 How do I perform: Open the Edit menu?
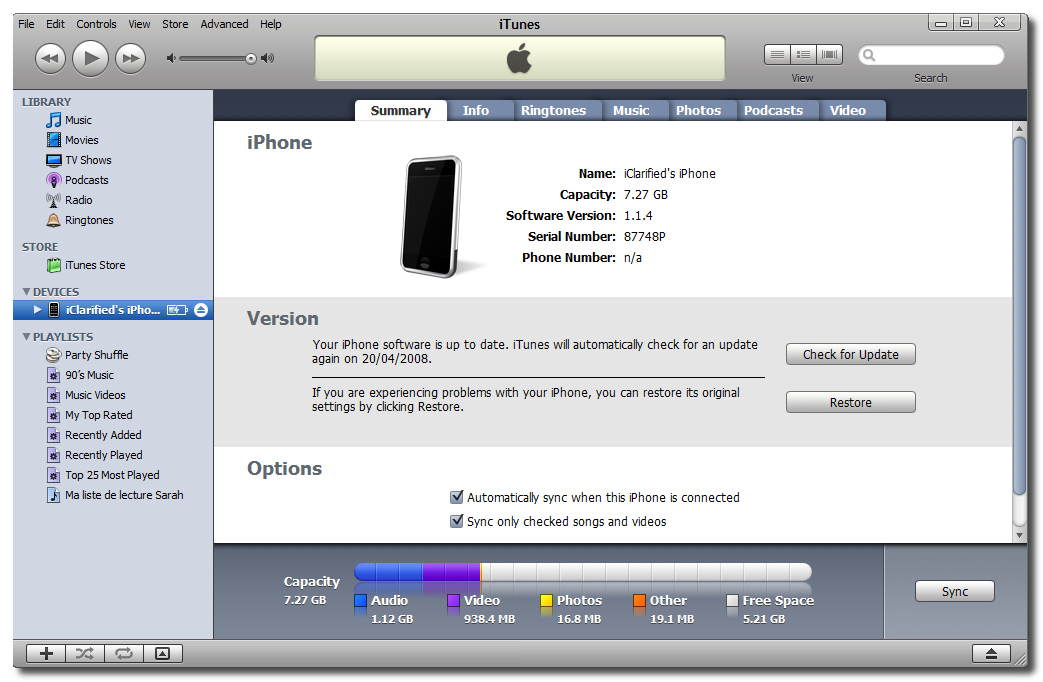55,24
